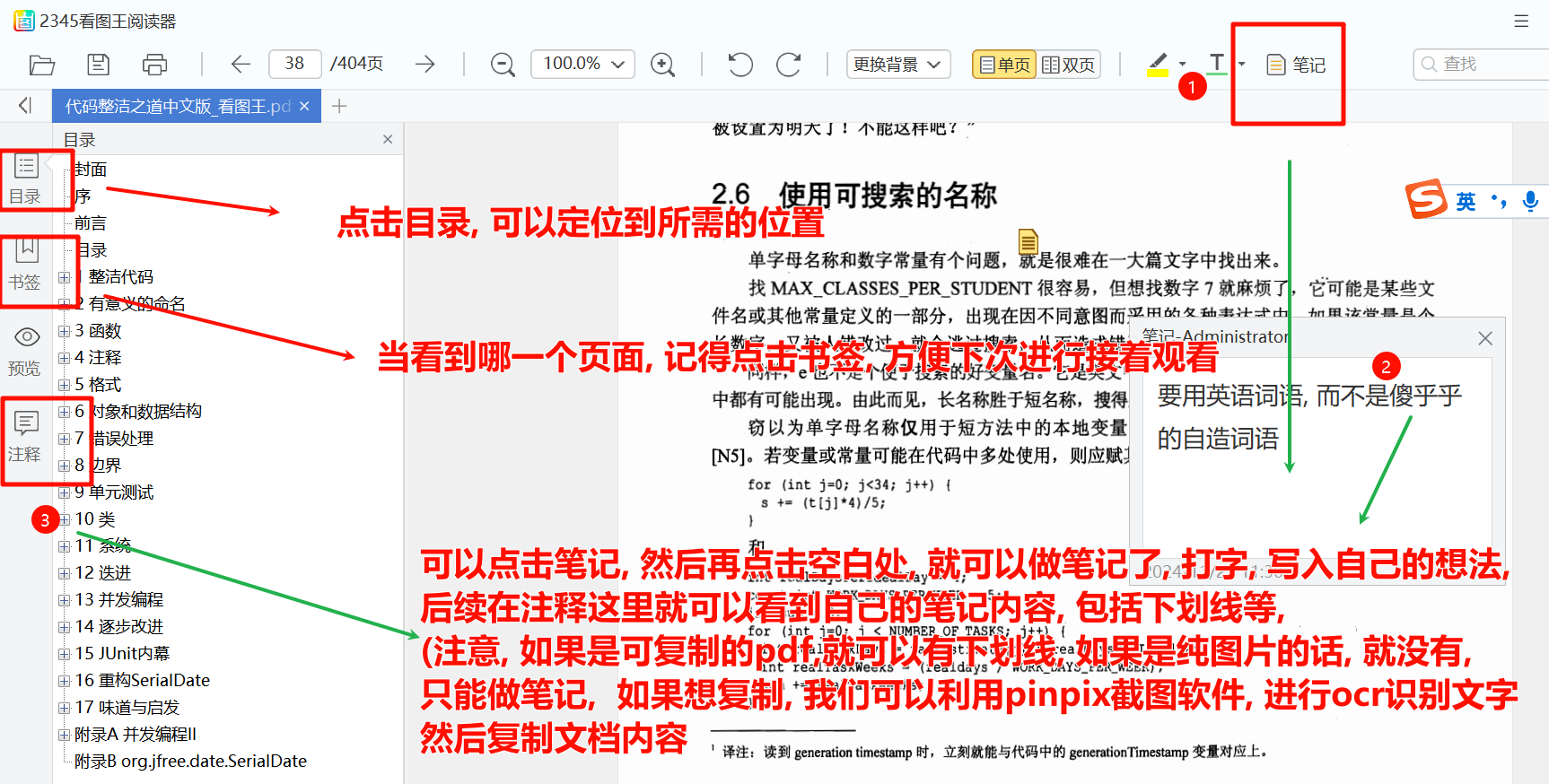Open 14 逐步改进 chapter
1549x784 pixels.
click(x=119, y=627)
